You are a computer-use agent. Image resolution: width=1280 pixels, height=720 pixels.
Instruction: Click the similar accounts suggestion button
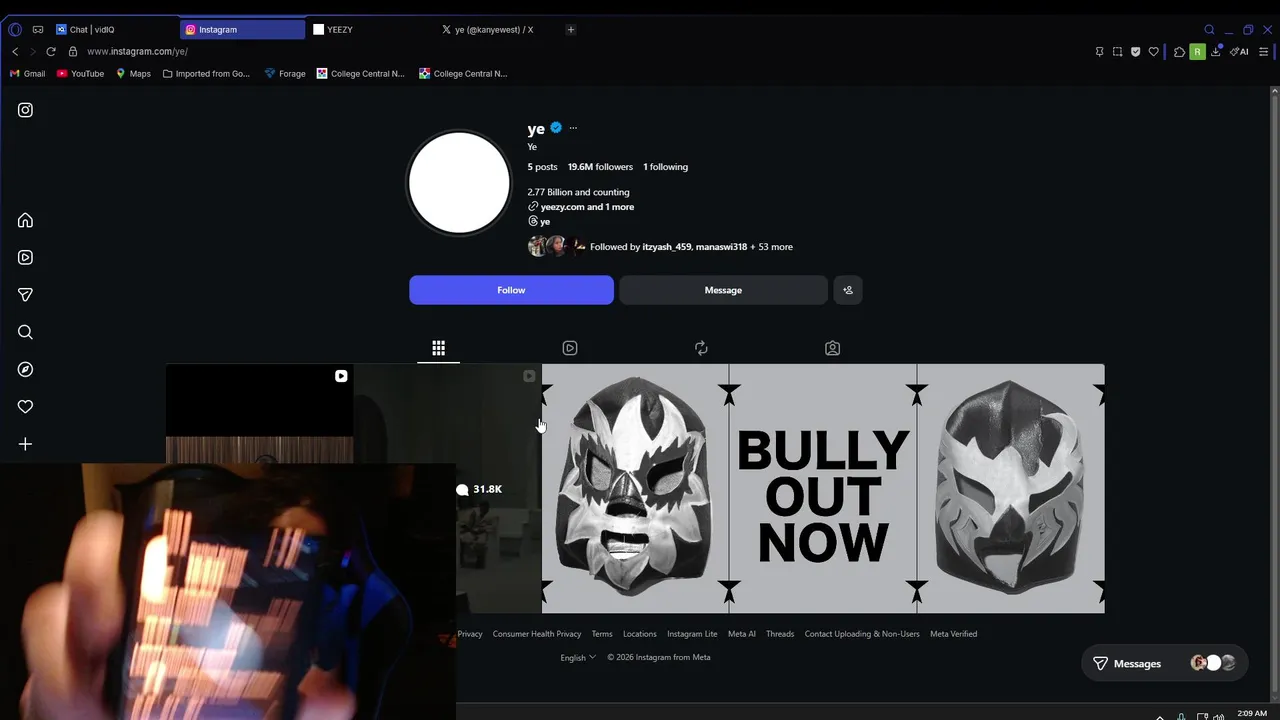point(848,290)
